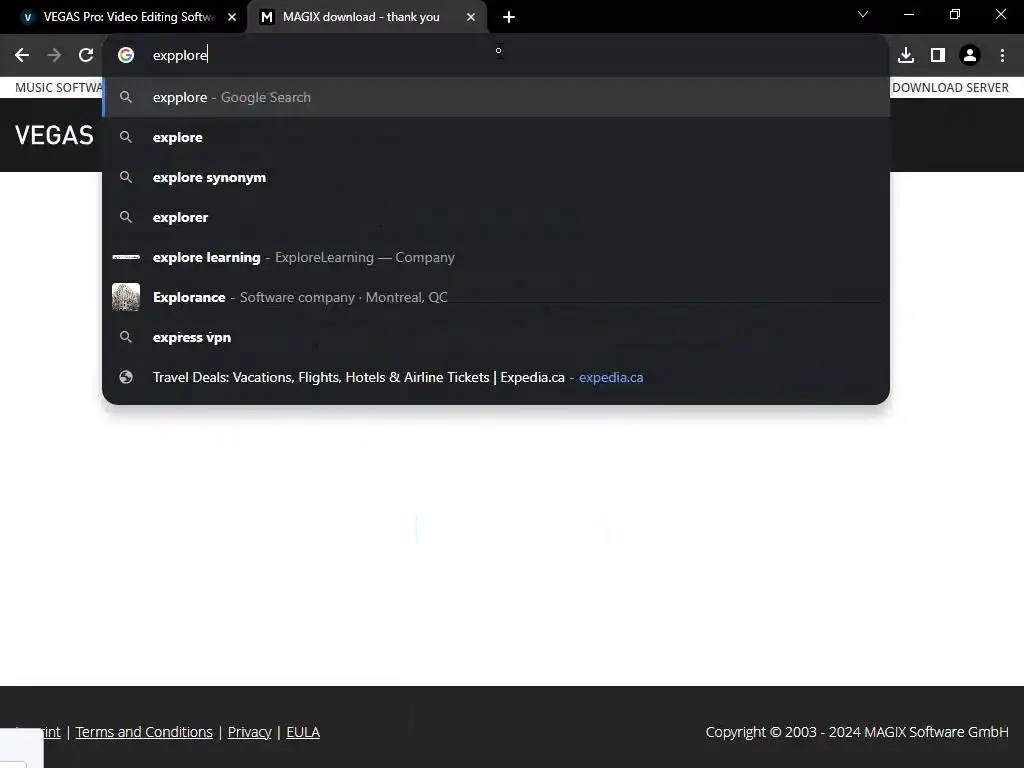Image resolution: width=1024 pixels, height=768 pixels.
Task: Open the user profile icon
Action: tap(970, 56)
